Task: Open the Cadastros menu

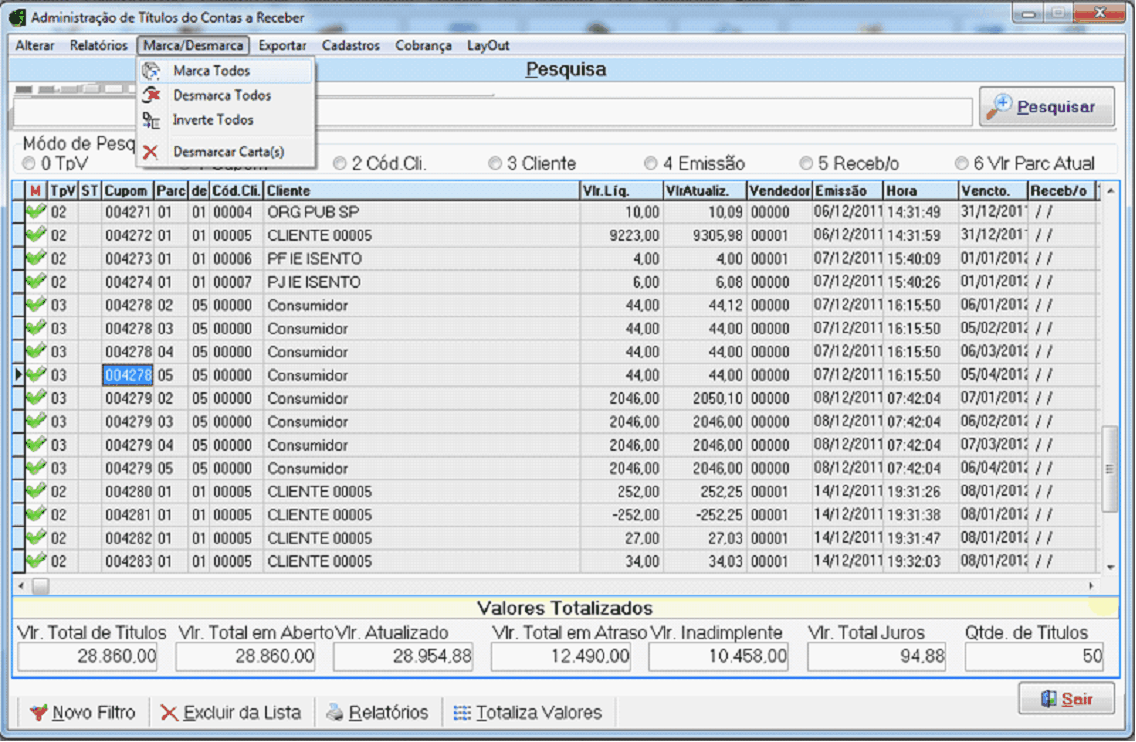Action: [350, 45]
